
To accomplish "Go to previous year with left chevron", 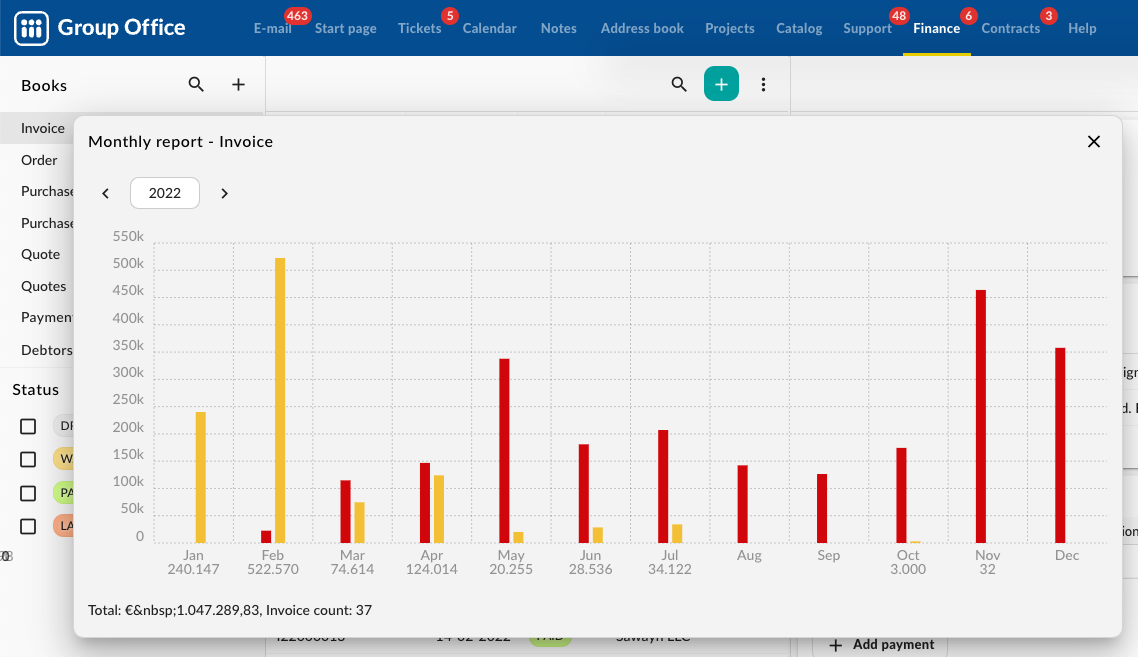I will (106, 193).
